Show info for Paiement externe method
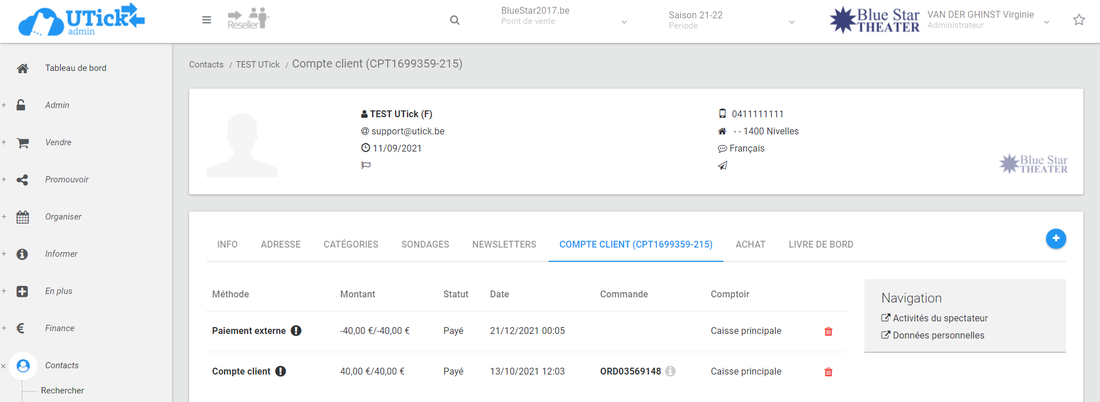The width and height of the screenshot is (1100, 402). point(296,331)
